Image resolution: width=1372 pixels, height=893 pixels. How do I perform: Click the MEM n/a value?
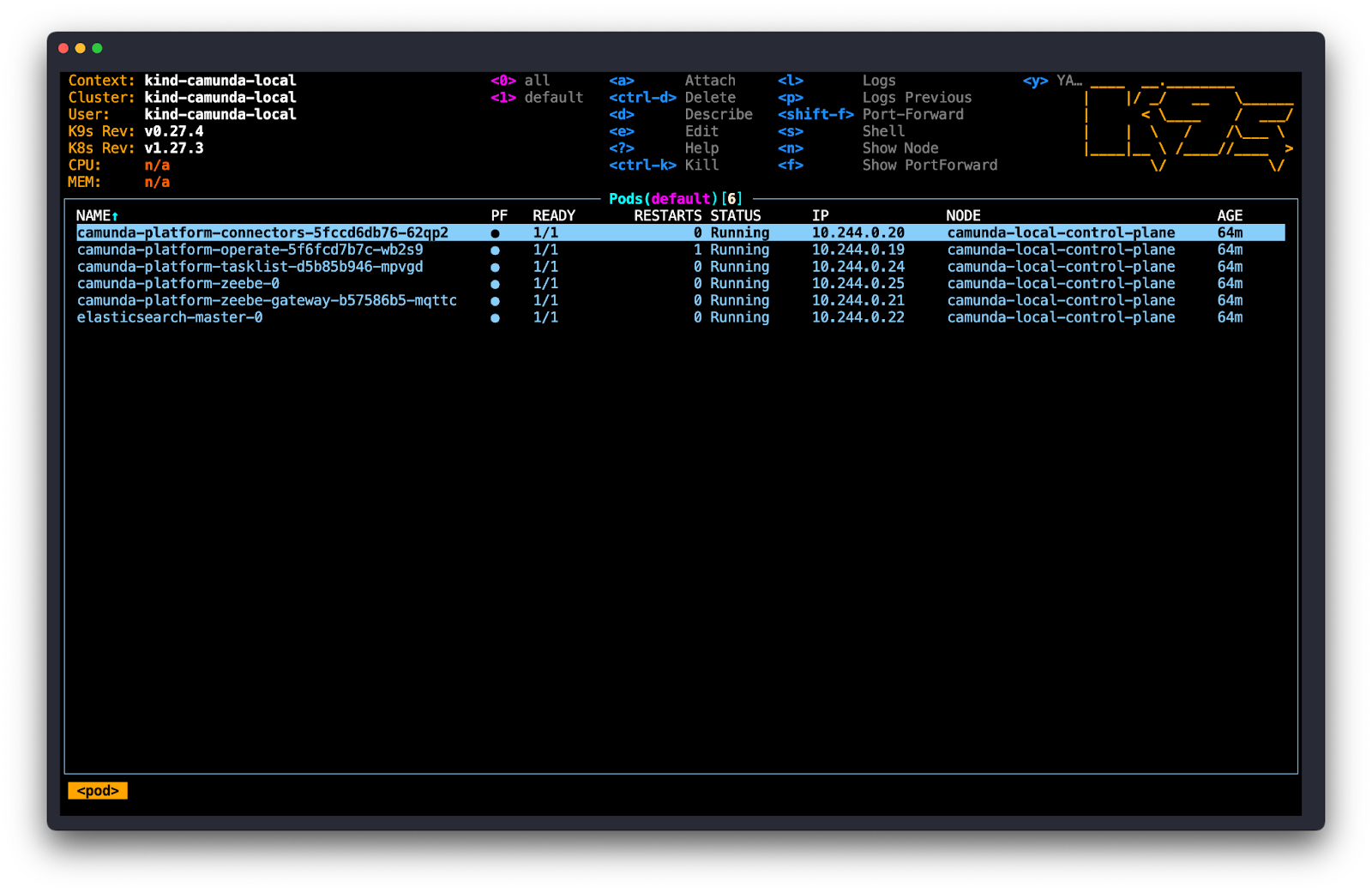157,182
